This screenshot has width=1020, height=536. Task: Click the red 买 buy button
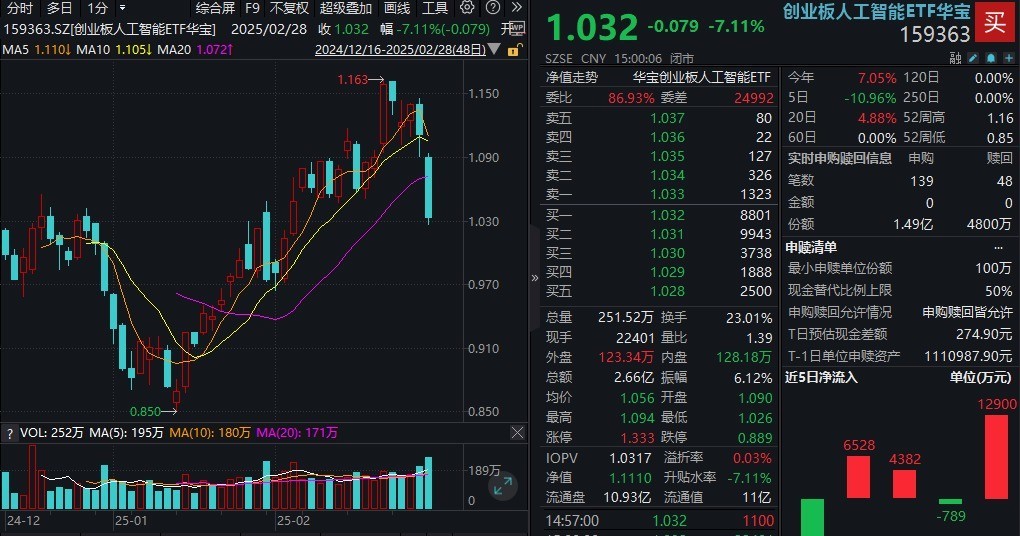[993, 20]
